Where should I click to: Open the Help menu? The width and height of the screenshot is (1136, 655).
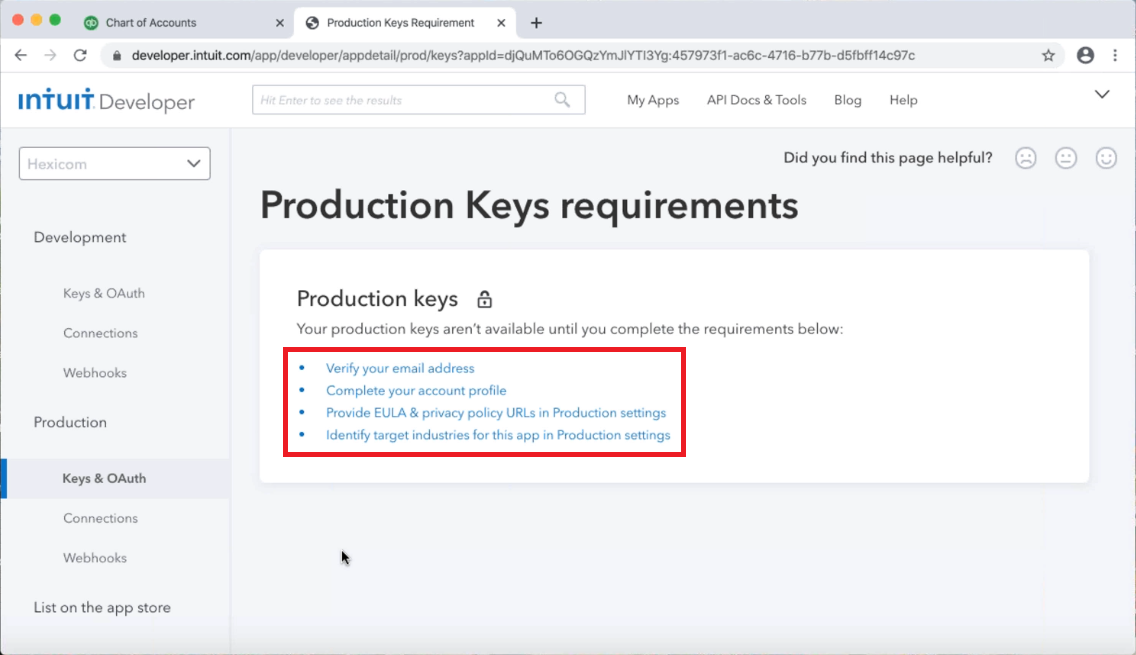[903, 100]
